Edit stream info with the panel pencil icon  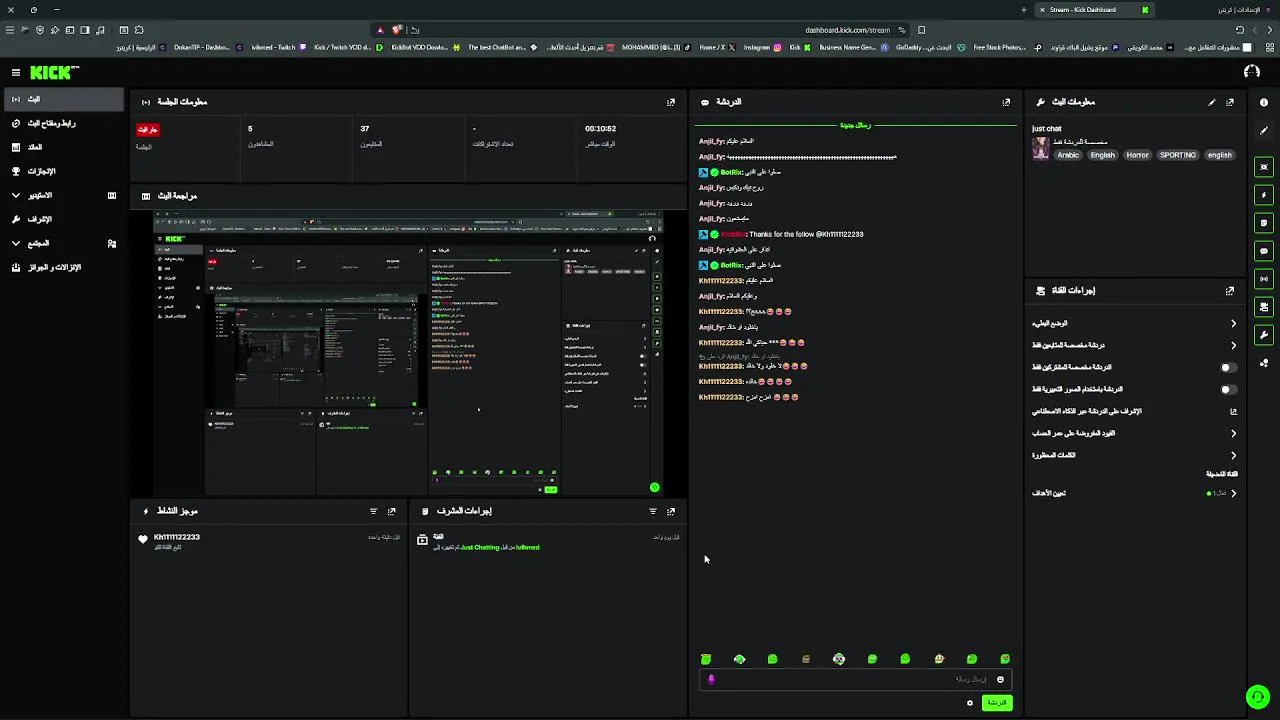[x=1212, y=102]
